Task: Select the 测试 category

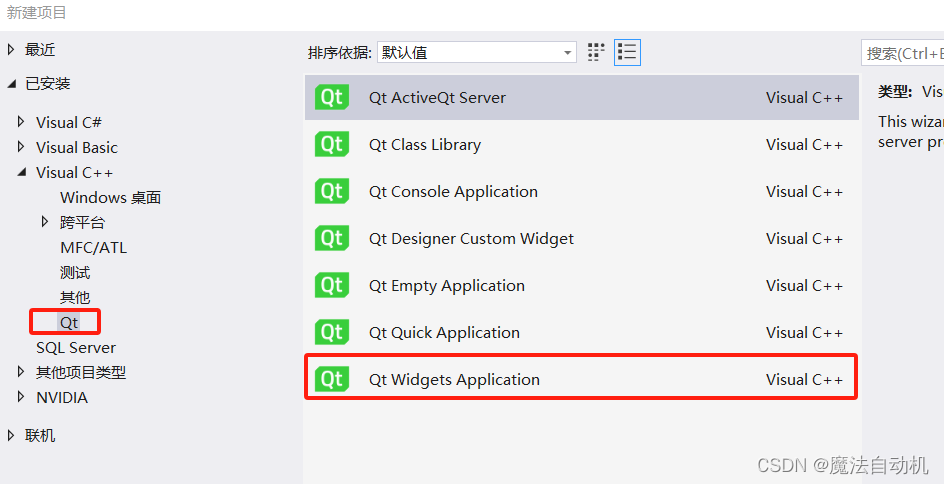Action: (75, 273)
